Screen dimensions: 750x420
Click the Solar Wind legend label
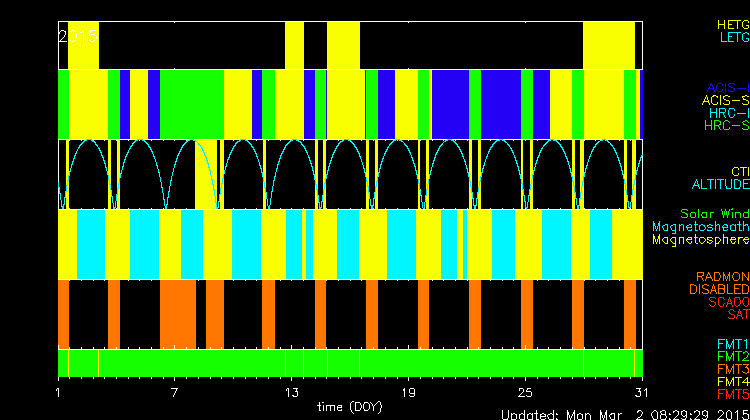[714, 214]
